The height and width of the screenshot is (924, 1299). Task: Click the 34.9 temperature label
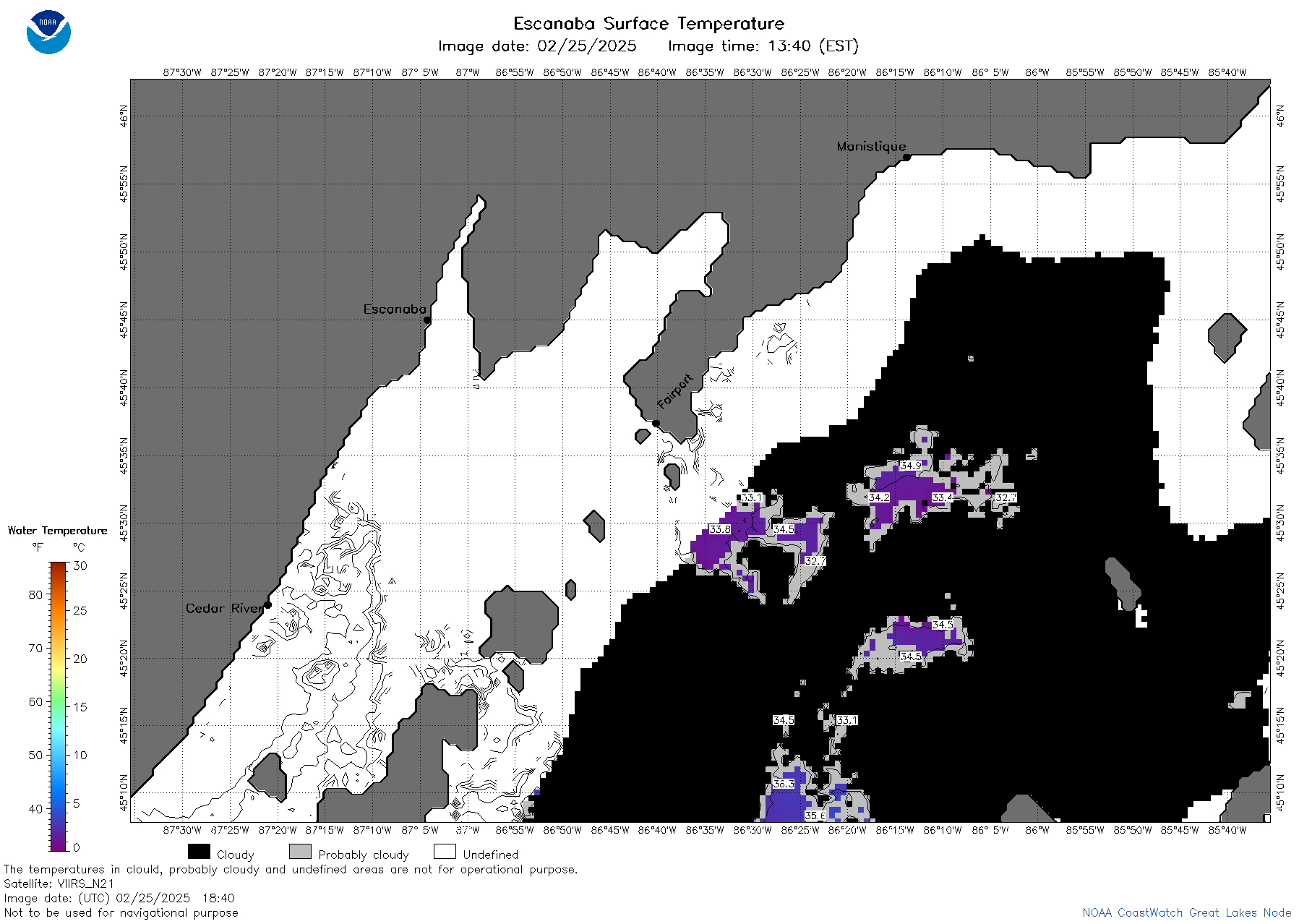pyautogui.click(x=911, y=466)
